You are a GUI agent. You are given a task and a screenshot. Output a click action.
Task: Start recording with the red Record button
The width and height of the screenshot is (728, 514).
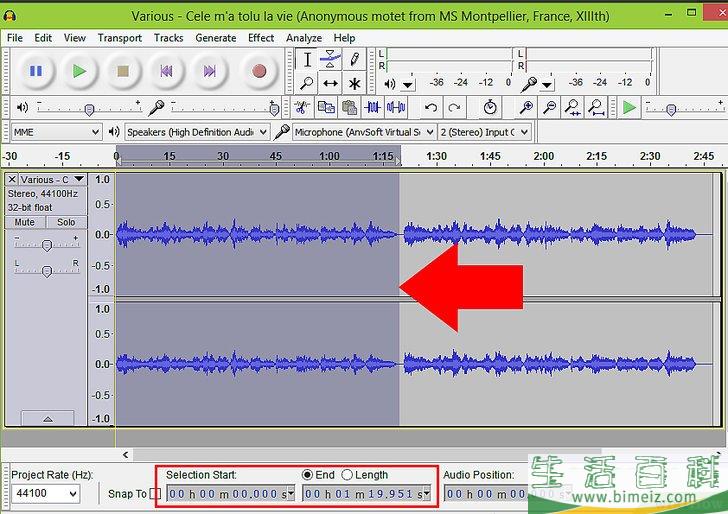259,71
